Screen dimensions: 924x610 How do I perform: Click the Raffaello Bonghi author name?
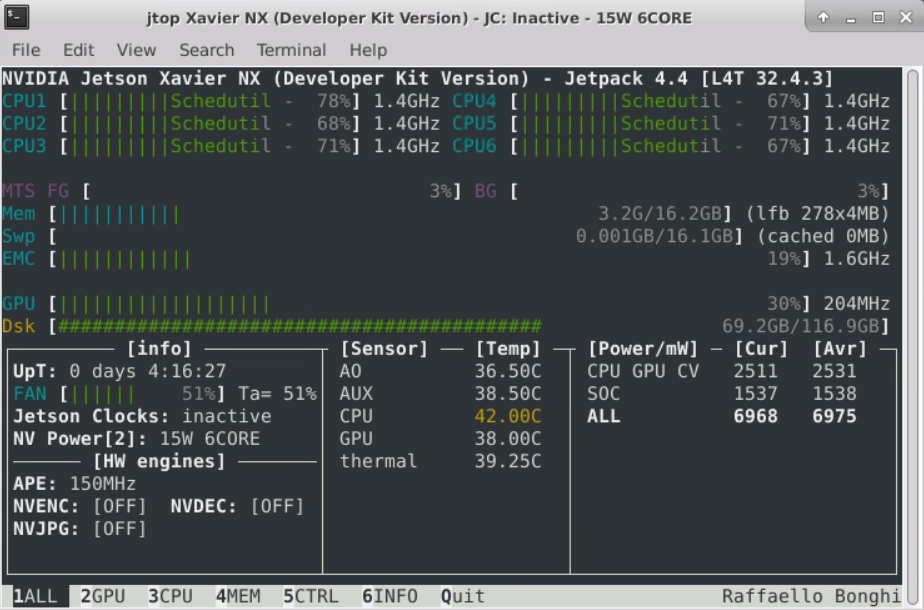point(811,596)
